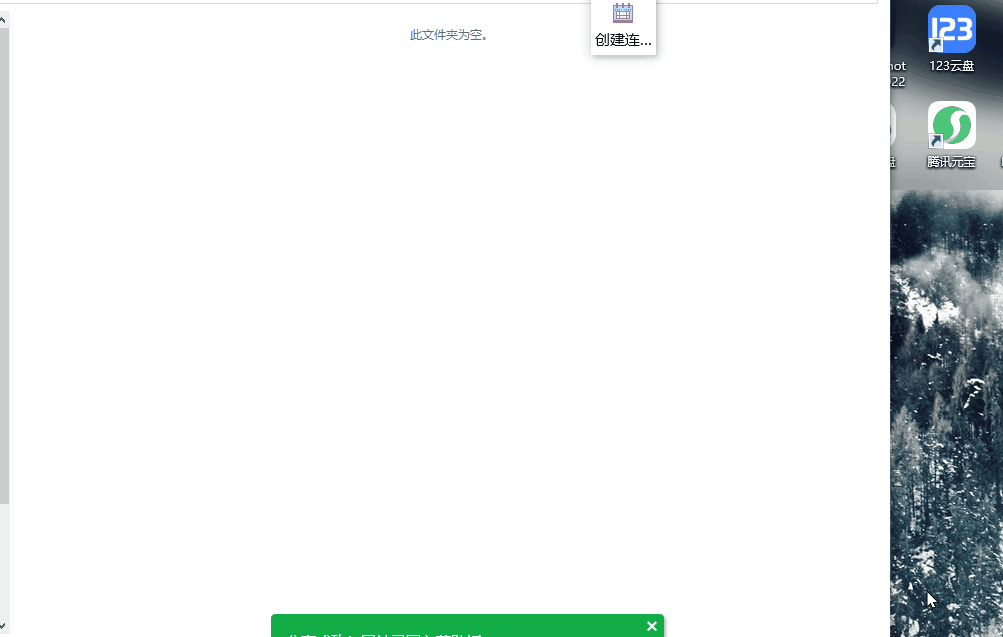
Task: Select the 创建连... text label
Action: (x=623, y=40)
